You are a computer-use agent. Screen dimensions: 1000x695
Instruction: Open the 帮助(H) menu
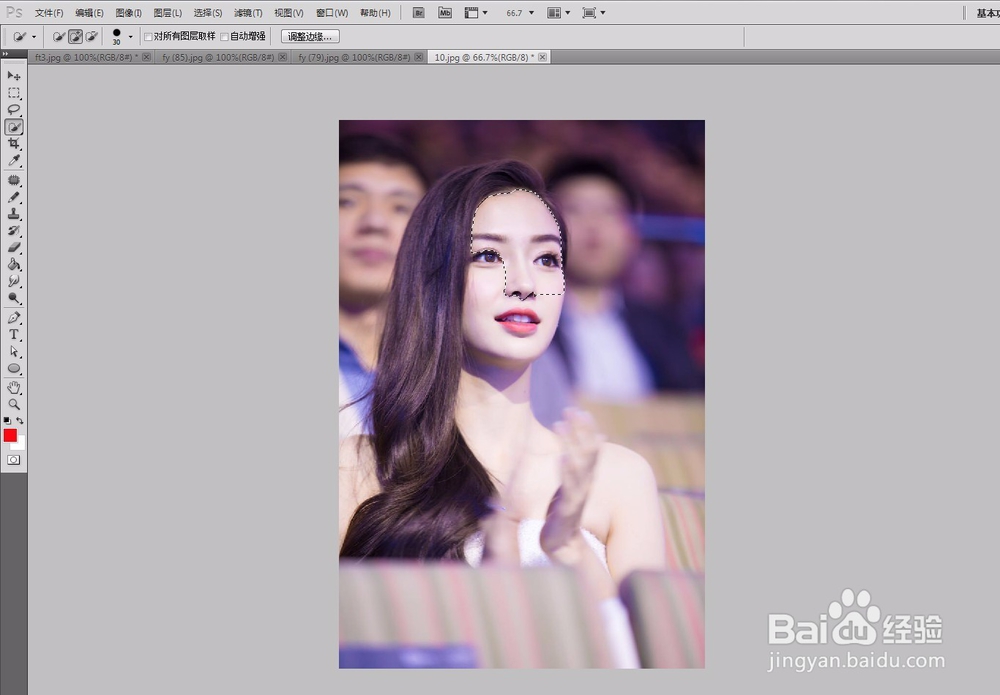coord(375,13)
